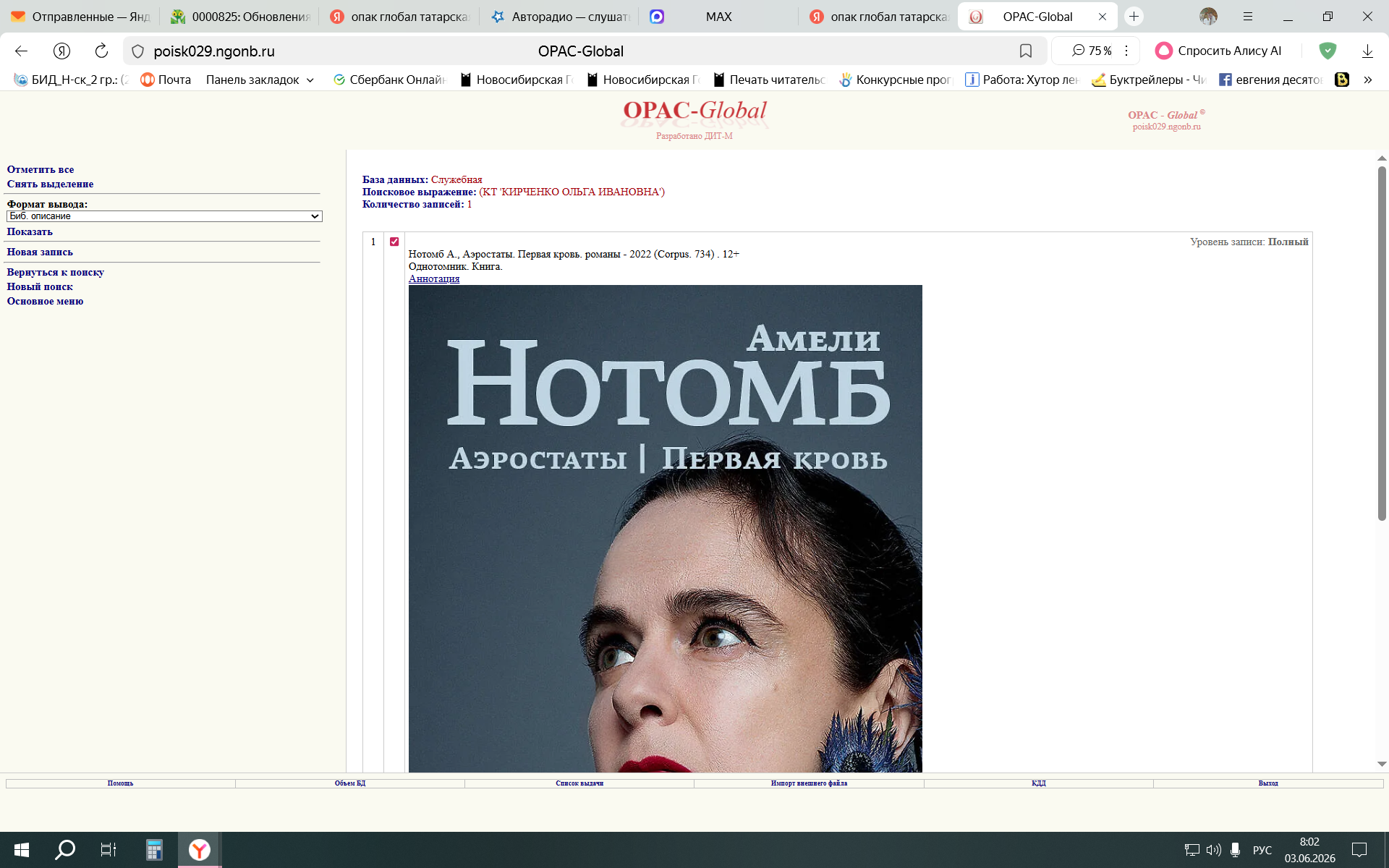Open the Формат вывода dropdown

coord(164,216)
